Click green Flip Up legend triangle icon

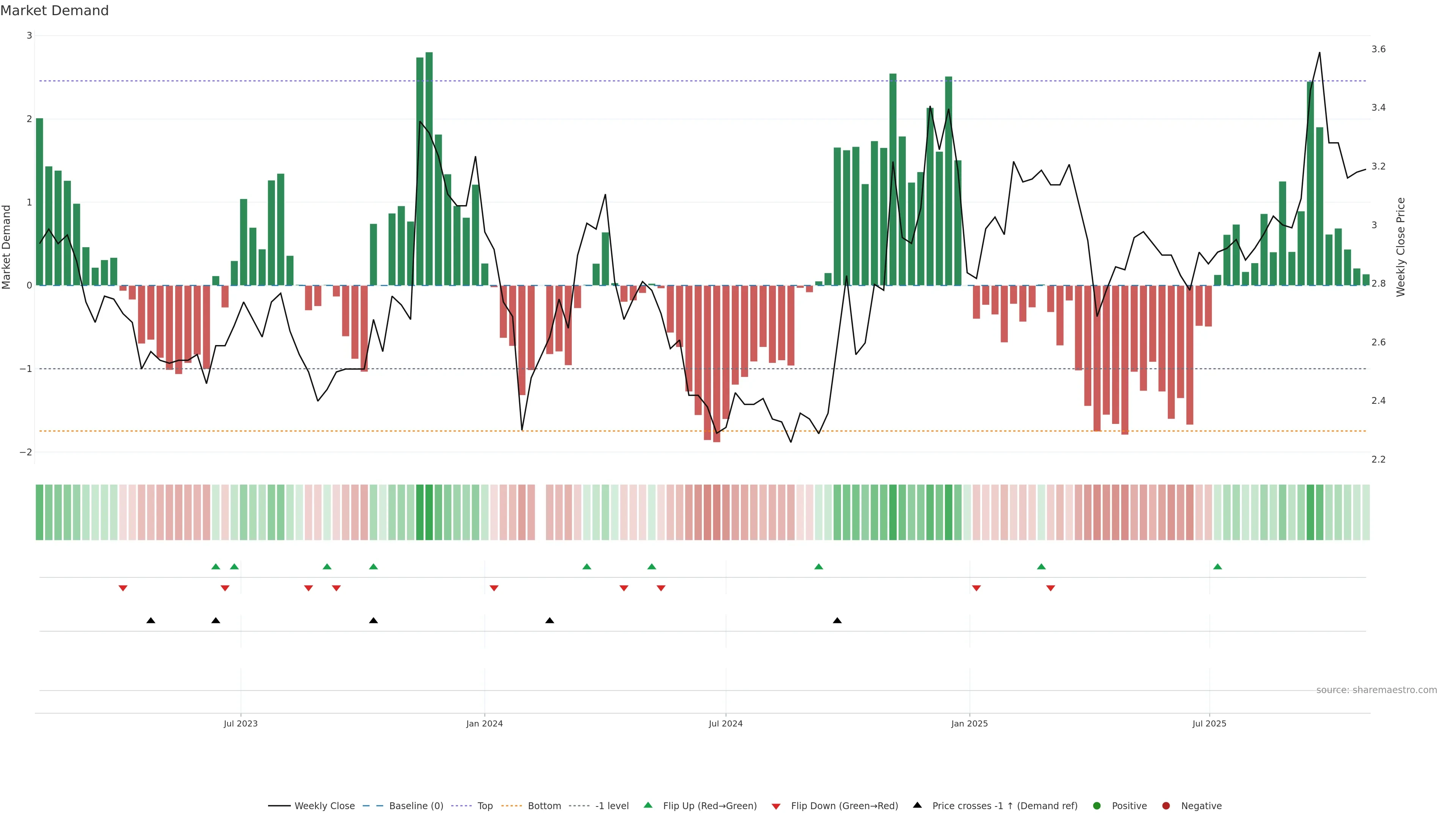pyautogui.click(x=648, y=805)
